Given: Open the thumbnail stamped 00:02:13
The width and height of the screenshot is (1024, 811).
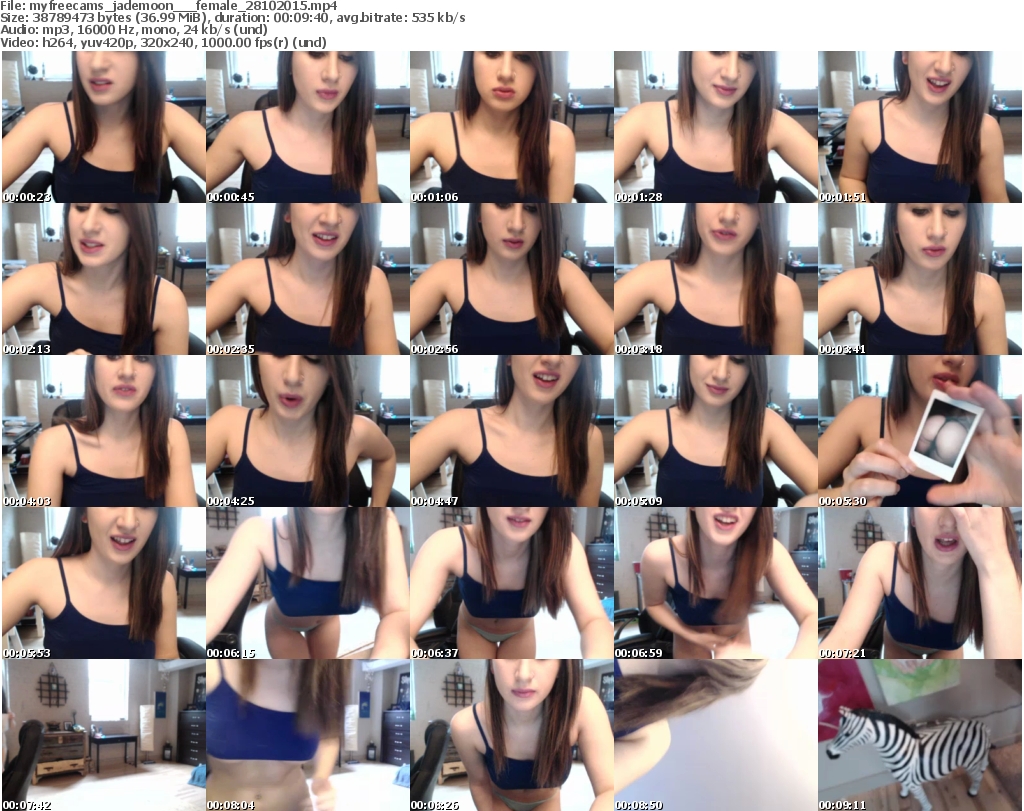Looking at the screenshot, I should coord(104,279).
